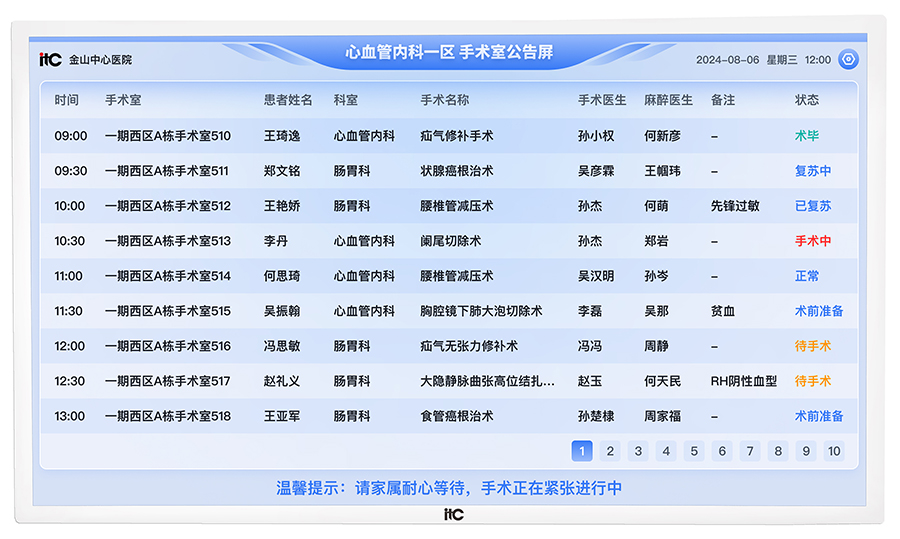The image size is (900, 539).
Task: Go to page 6 in pagination
Action: click(722, 451)
